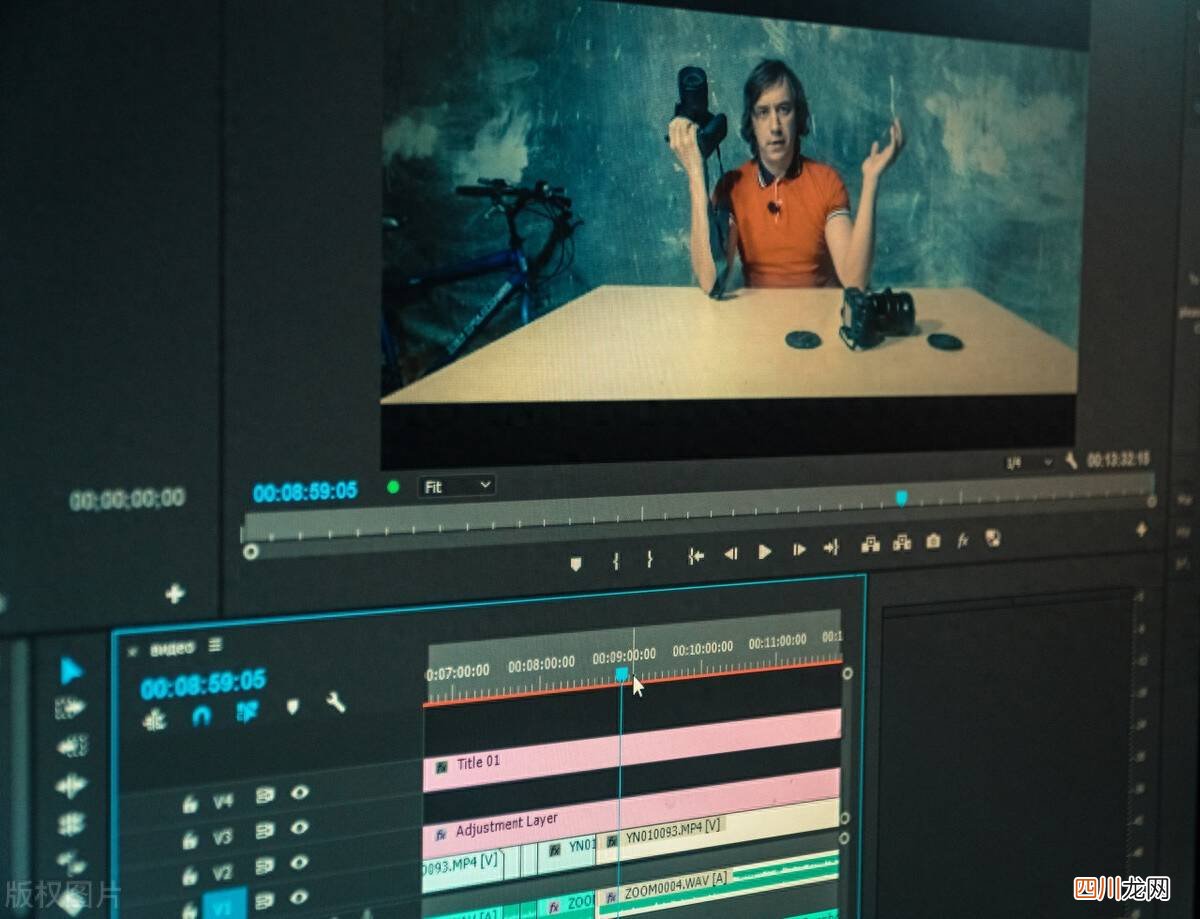Jump to the Out point
1200x919 pixels.
(x=831, y=547)
